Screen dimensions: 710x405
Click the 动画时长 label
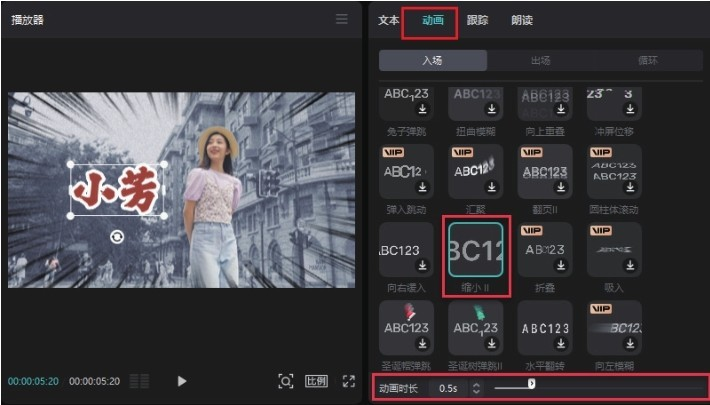(x=398, y=388)
